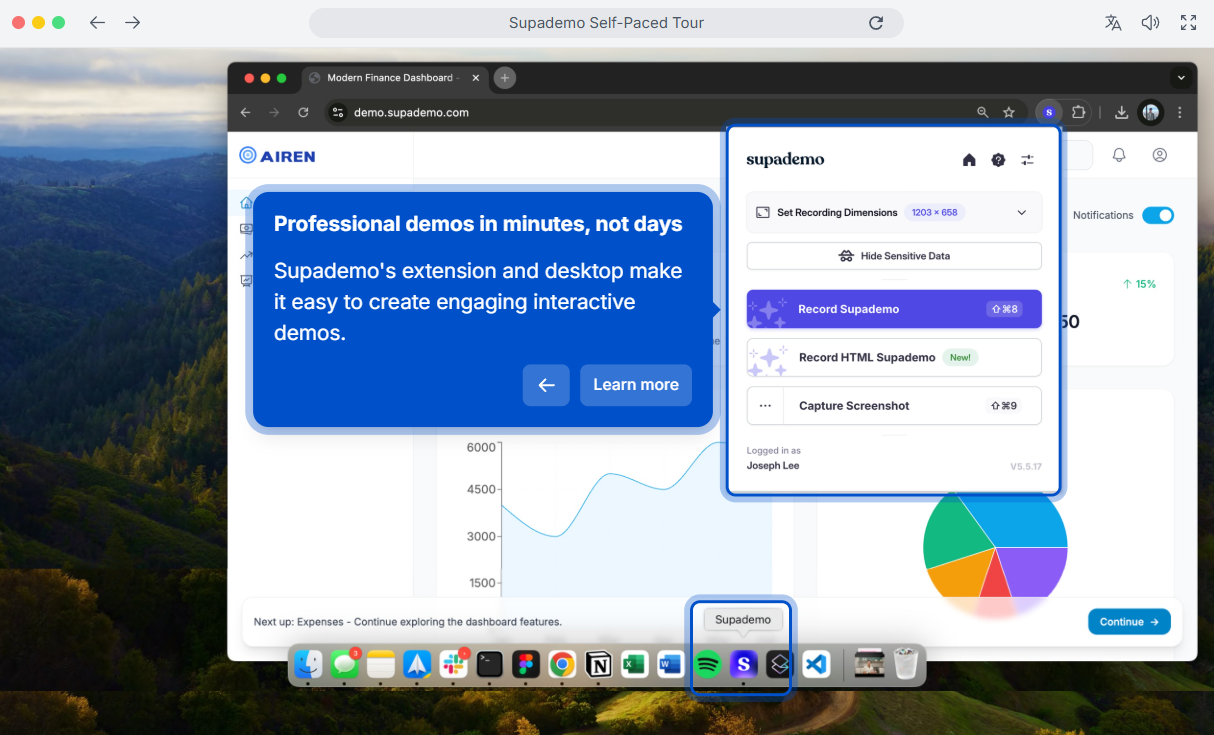Enter fullscreen with the expand icon

(x=1188, y=23)
